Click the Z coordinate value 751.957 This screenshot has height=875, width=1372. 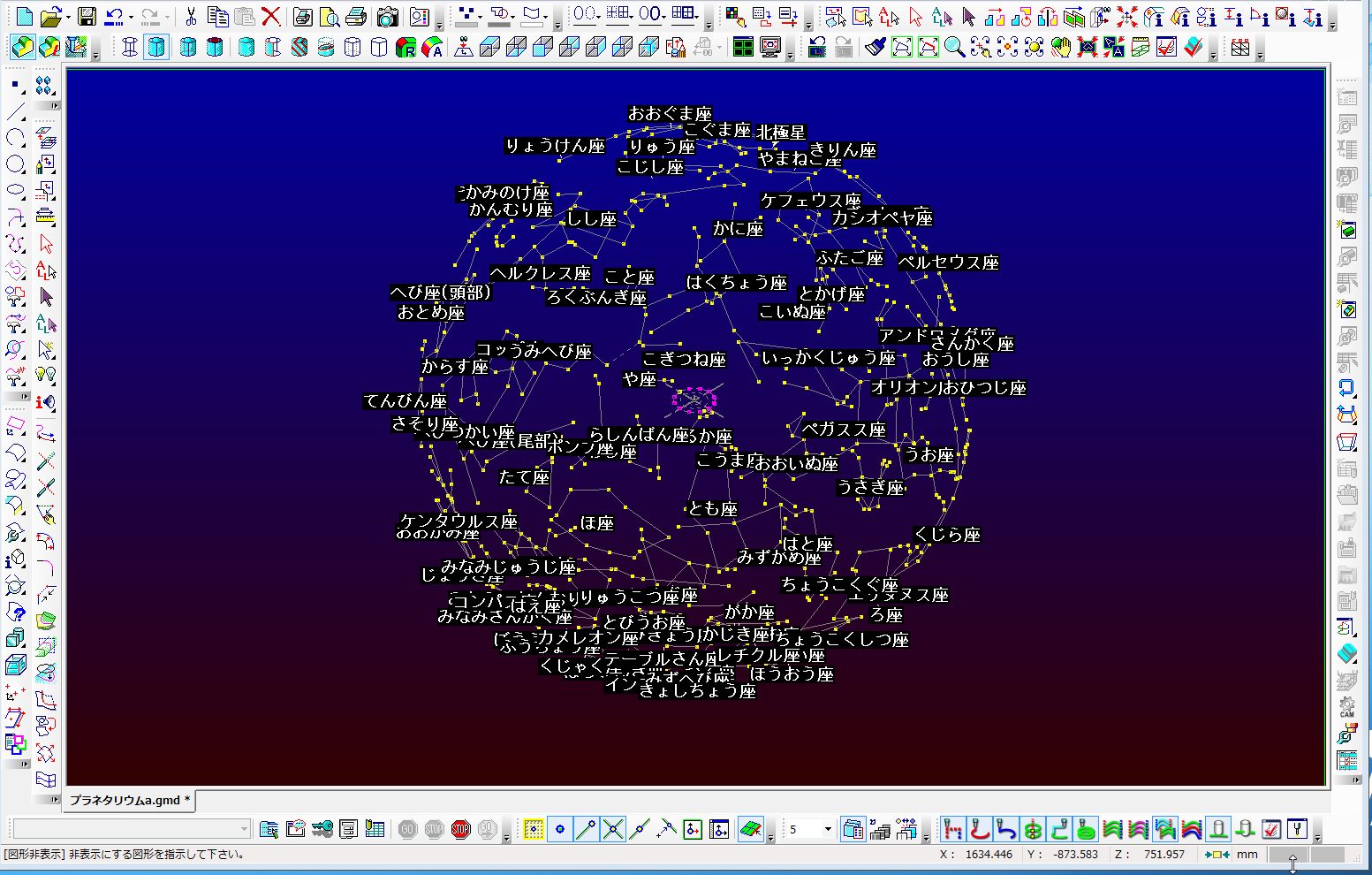1164,855
